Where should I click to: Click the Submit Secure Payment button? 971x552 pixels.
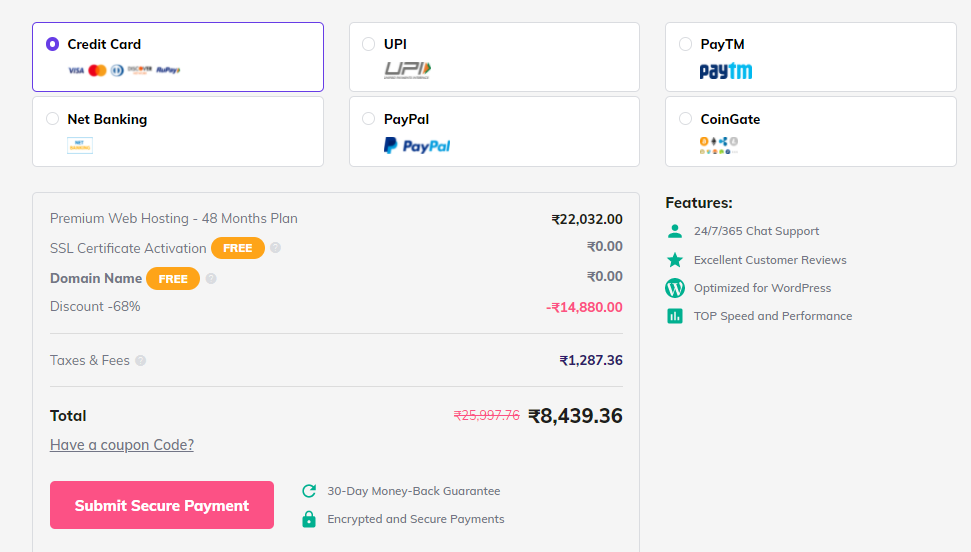(x=162, y=505)
